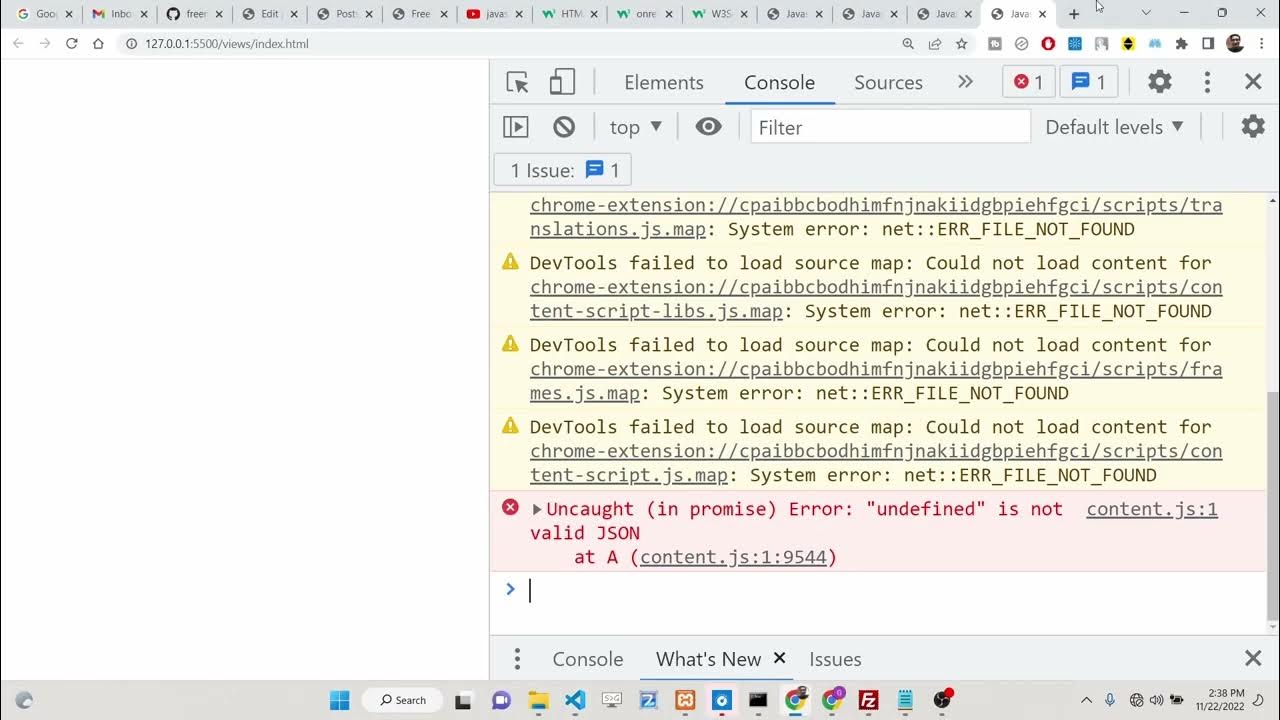Screen dimensions: 1280x720
Task: Toggle the device toolbar icon
Action: coord(562,83)
